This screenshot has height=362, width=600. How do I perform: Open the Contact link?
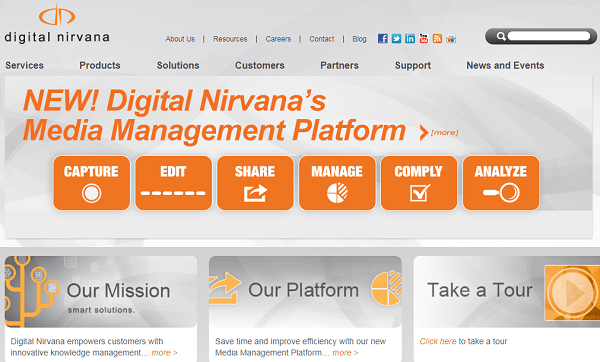tap(322, 39)
